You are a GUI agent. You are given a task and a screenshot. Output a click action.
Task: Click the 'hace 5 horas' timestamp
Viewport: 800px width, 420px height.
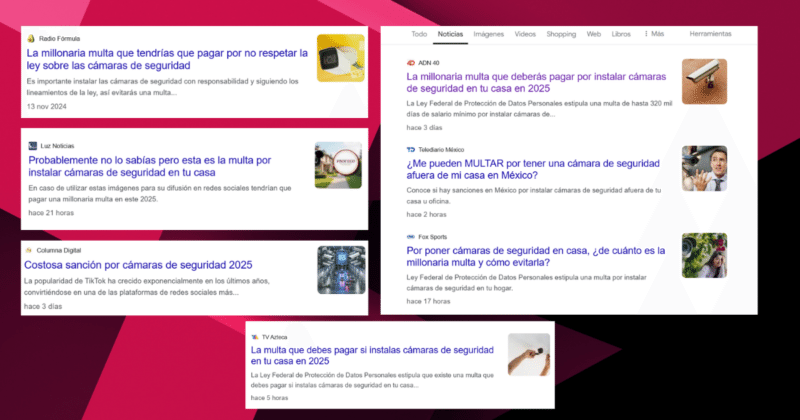coord(269,398)
